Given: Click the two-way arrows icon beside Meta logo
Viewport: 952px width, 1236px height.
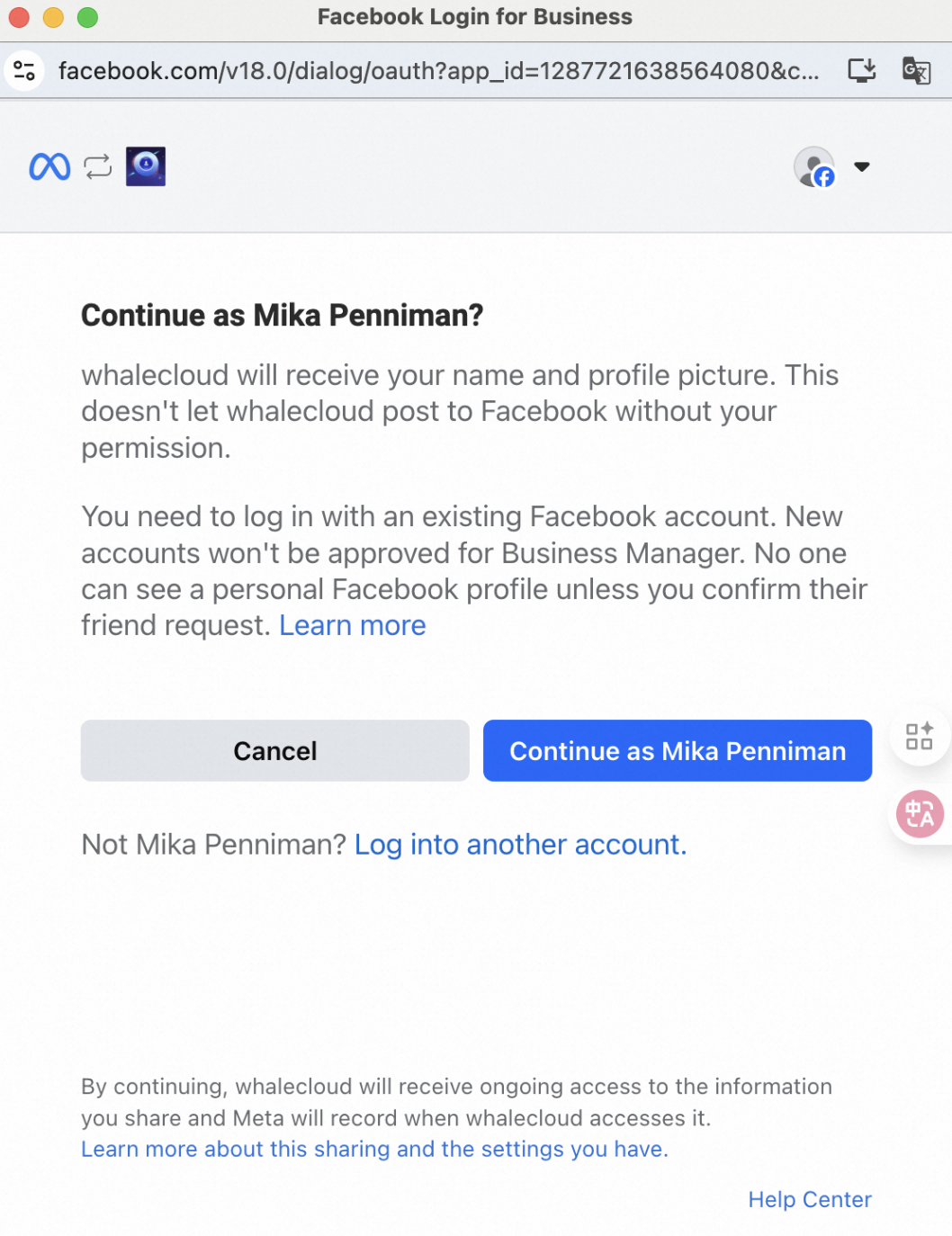Looking at the screenshot, I should click(x=98, y=166).
